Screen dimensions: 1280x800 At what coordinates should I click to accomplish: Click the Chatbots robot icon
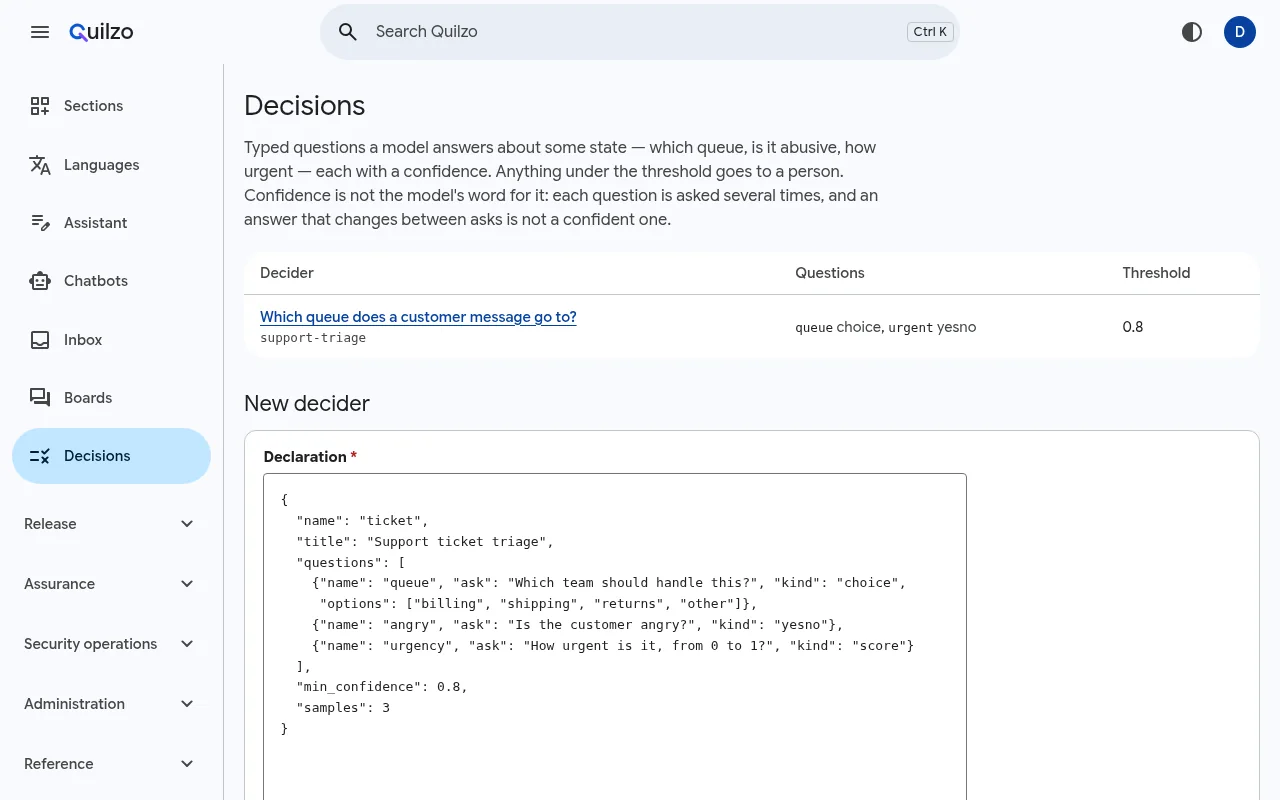point(40,281)
